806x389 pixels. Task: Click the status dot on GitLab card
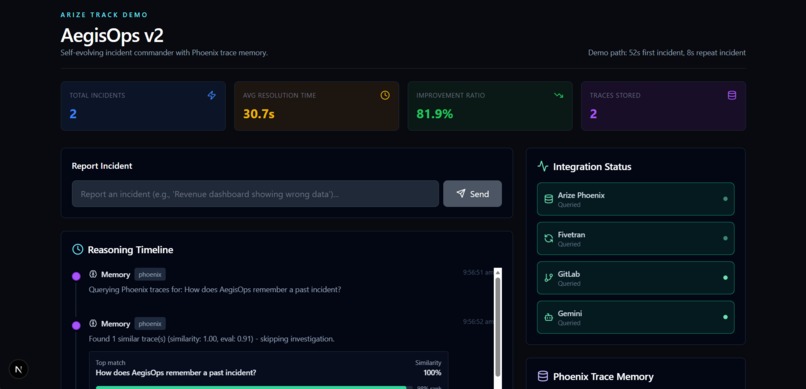725,277
